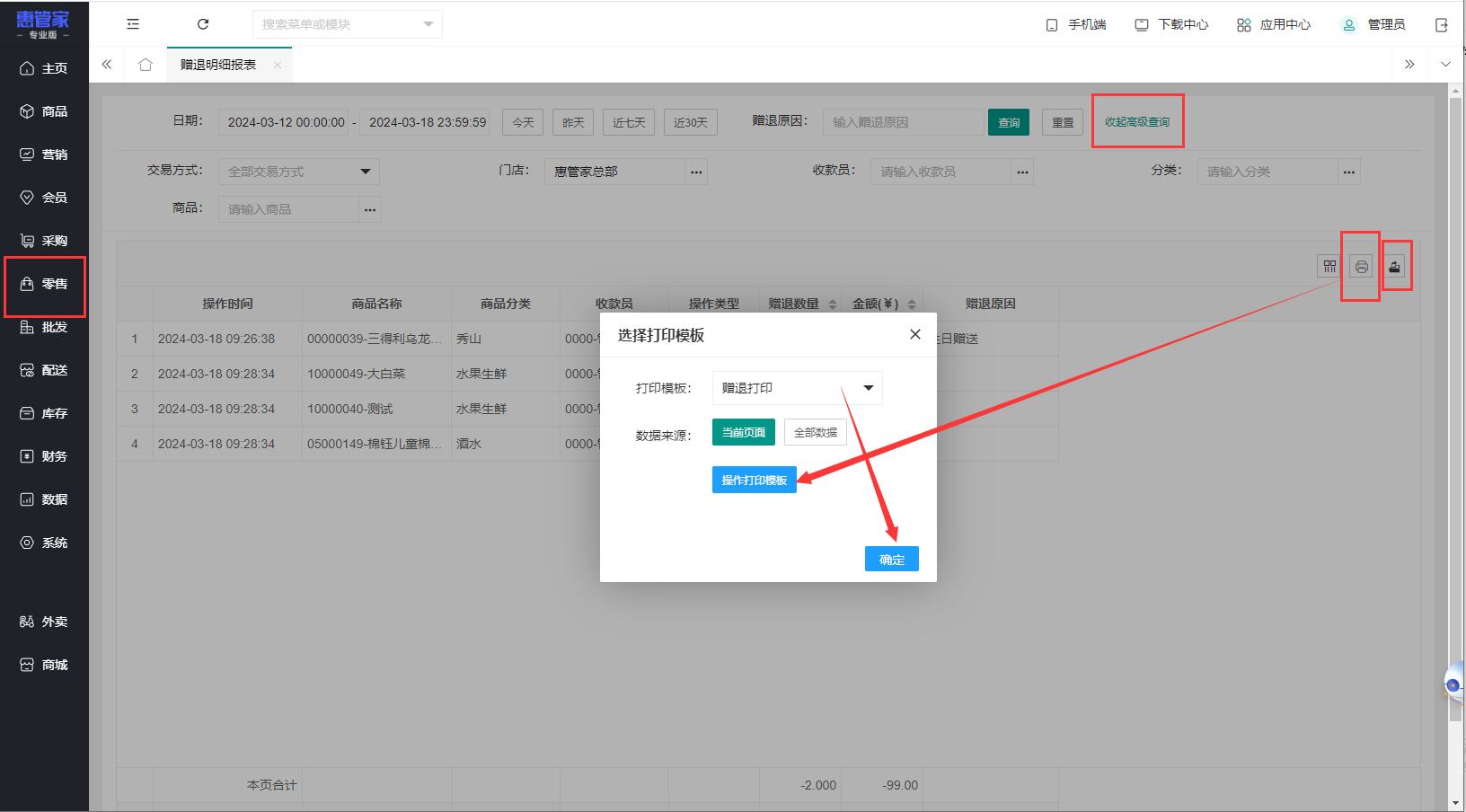Open the menu search dropdown

tap(348, 24)
